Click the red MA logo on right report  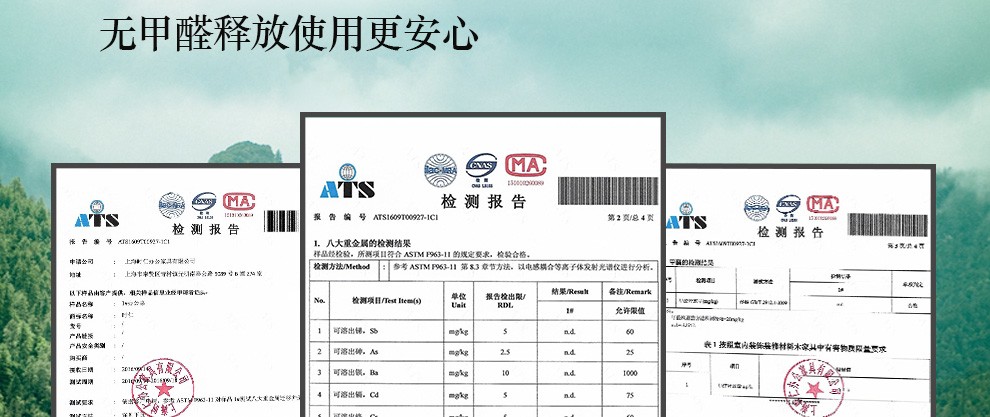(x=822, y=207)
